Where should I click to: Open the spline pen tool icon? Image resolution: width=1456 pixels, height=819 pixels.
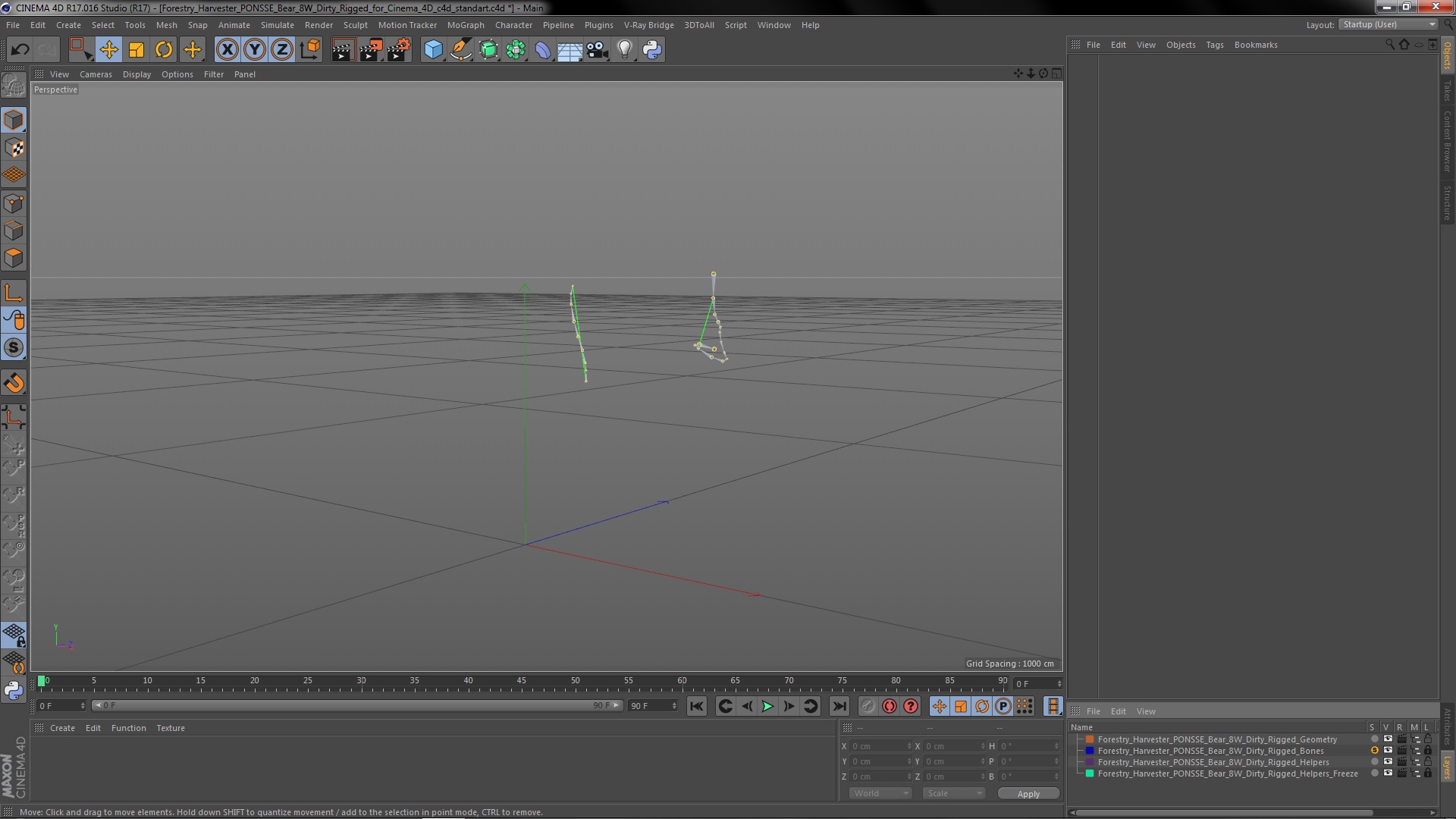(461, 50)
